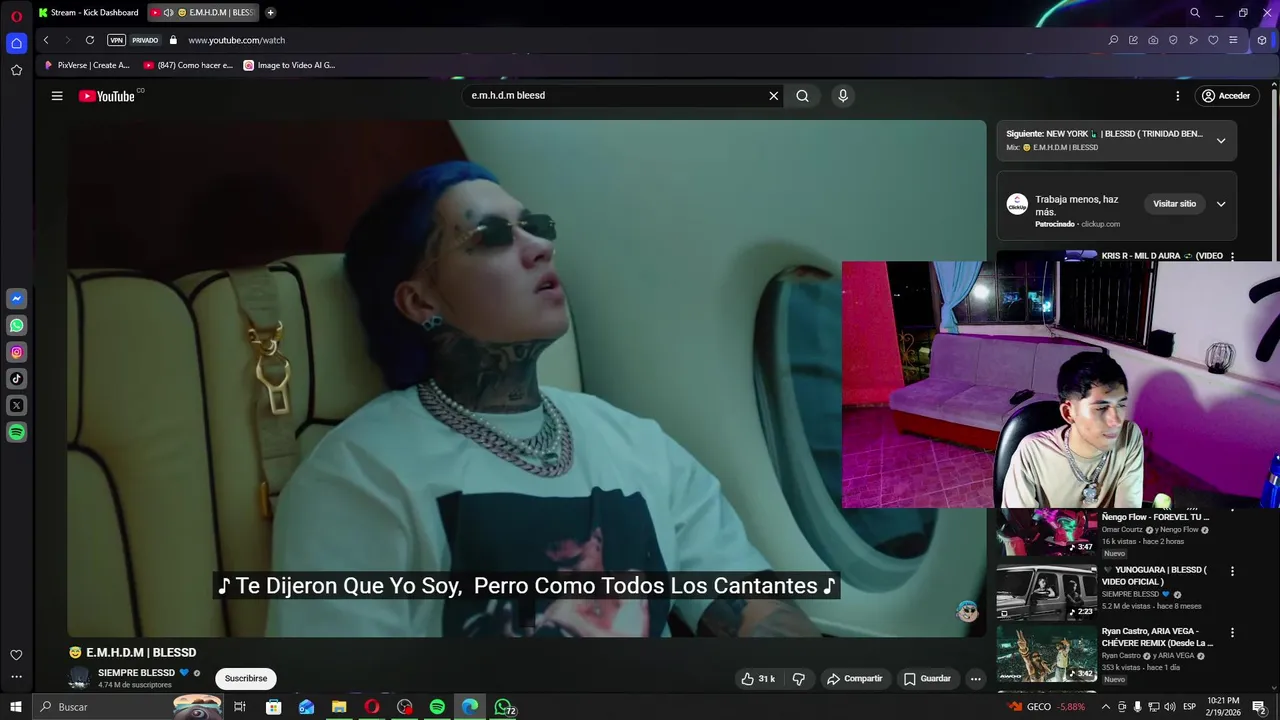Toggle the VPN badge
This screenshot has height=720, width=1280.
point(117,40)
